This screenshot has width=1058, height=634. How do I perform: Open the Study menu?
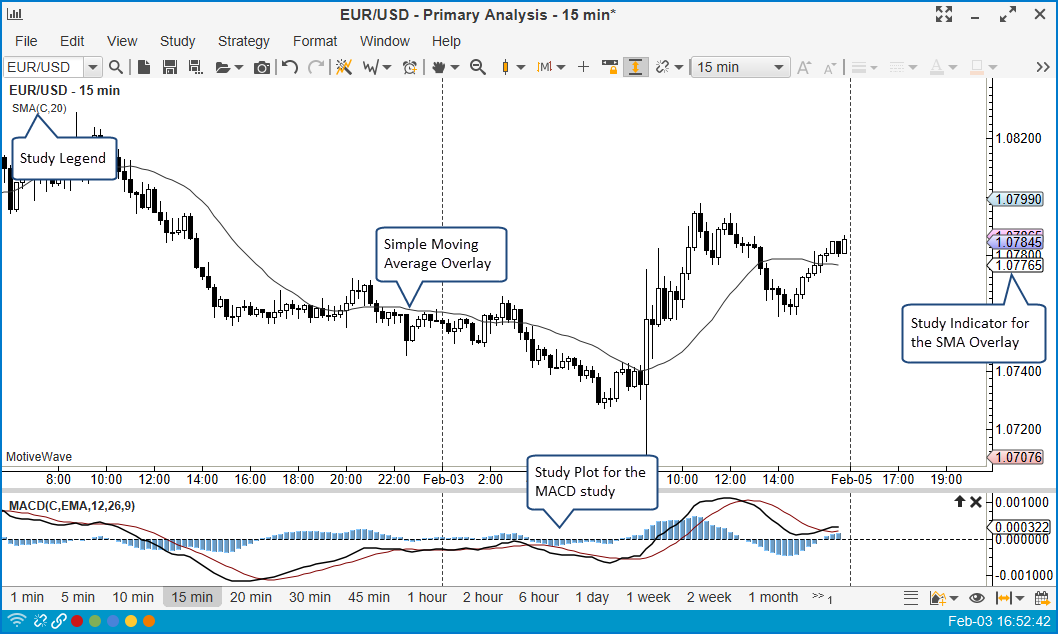click(177, 41)
